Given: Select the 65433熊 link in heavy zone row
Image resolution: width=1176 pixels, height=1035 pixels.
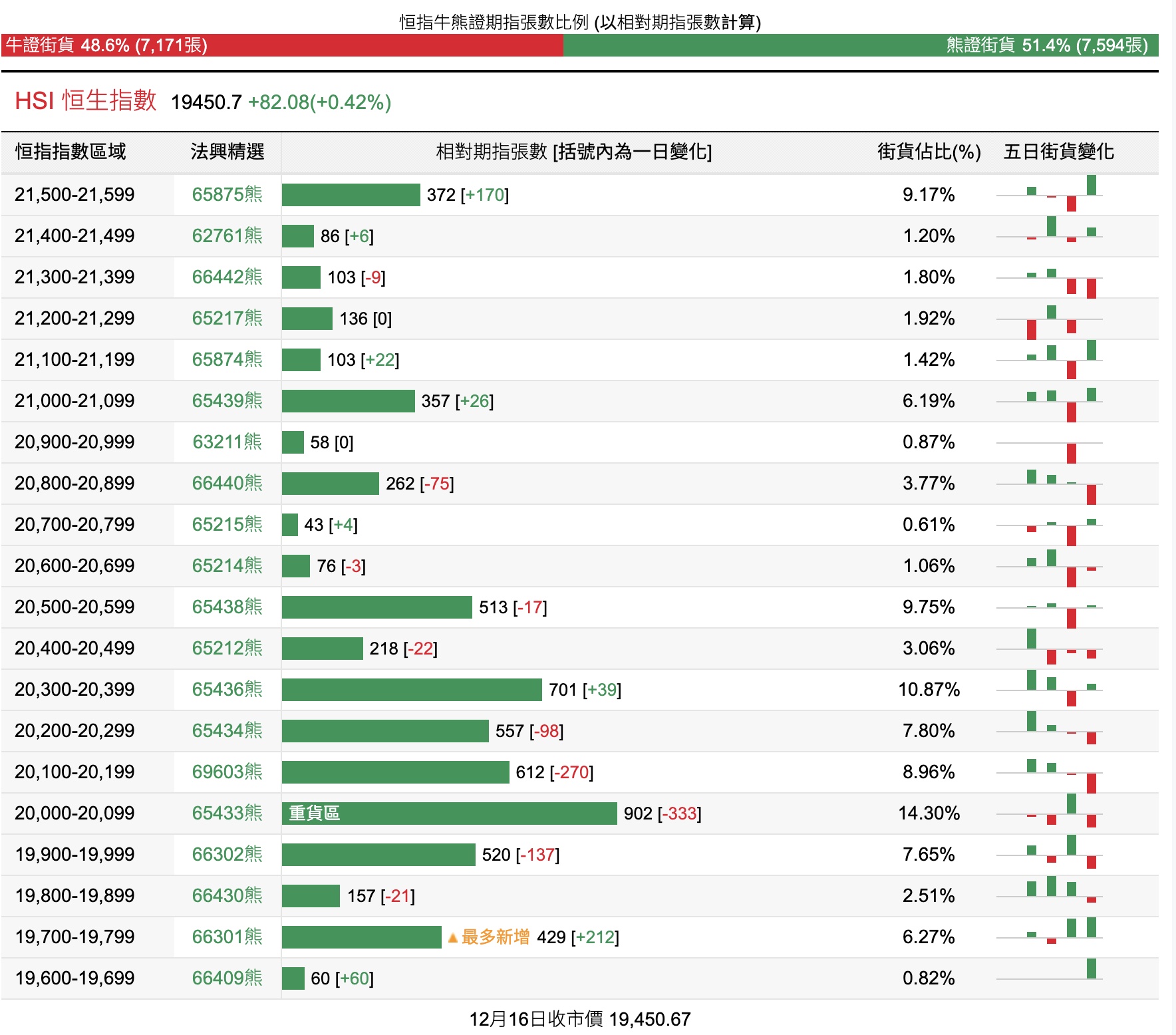Looking at the screenshot, I should [x=227, y=813].
